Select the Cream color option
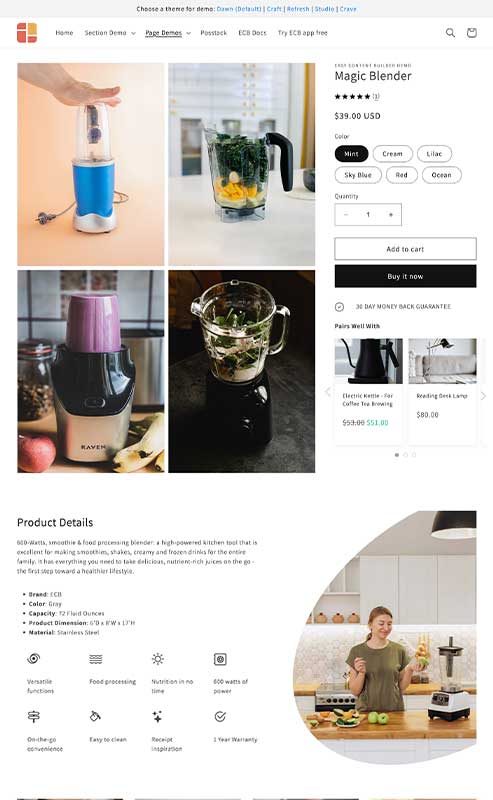 click(392, 154)
